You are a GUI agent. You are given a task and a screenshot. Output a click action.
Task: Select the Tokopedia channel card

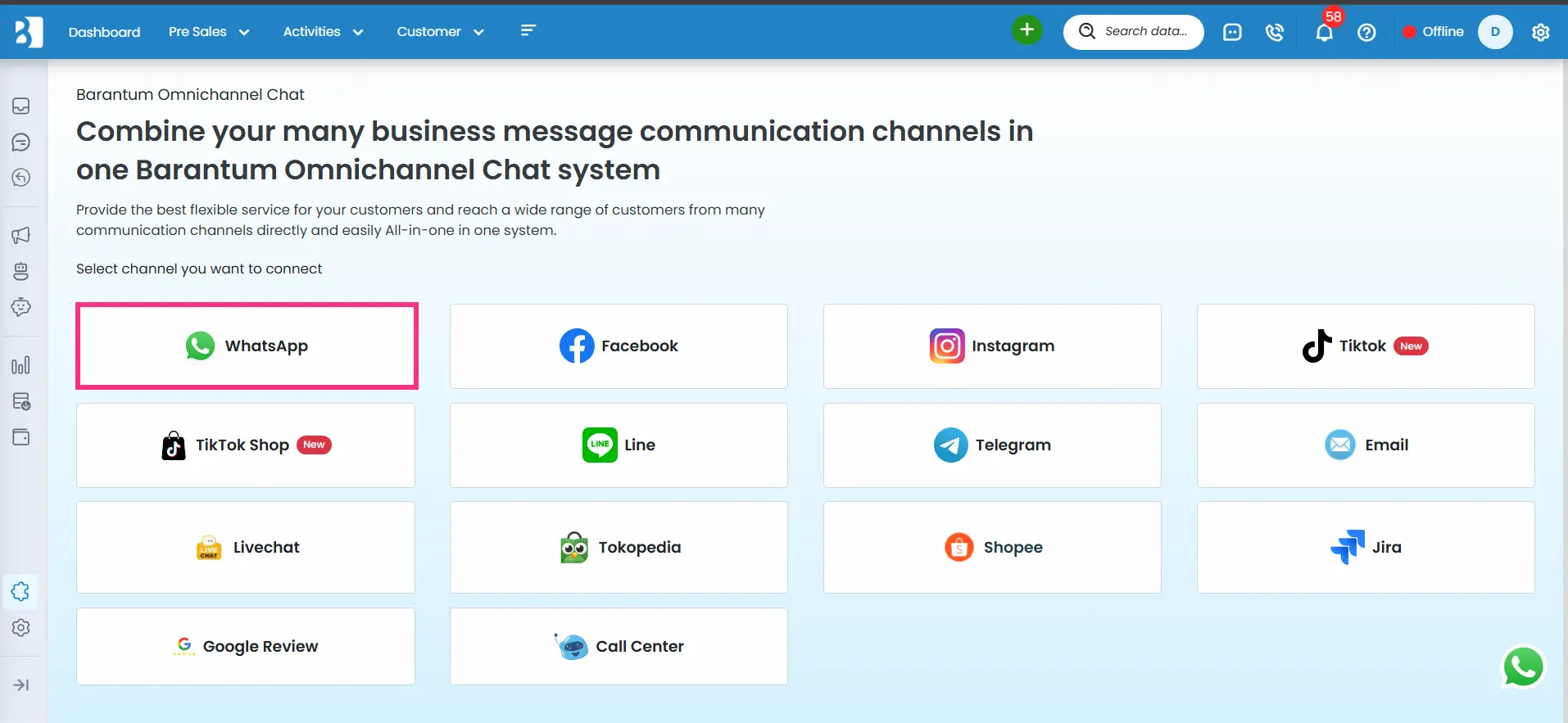619,547
